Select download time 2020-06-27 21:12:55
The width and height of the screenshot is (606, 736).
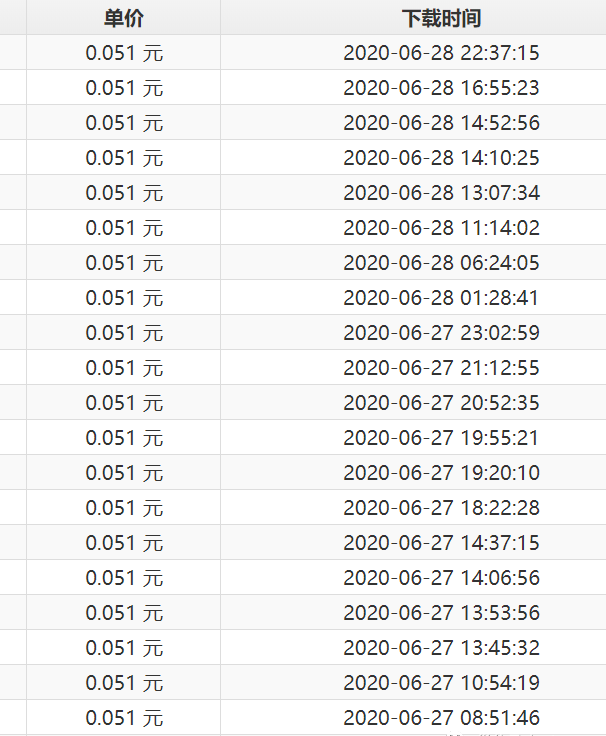tap(441, 368)
